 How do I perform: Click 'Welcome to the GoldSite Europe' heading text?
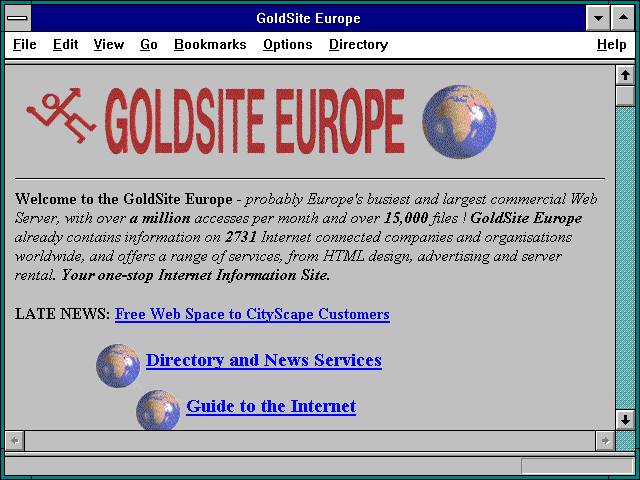click(124, 199)
